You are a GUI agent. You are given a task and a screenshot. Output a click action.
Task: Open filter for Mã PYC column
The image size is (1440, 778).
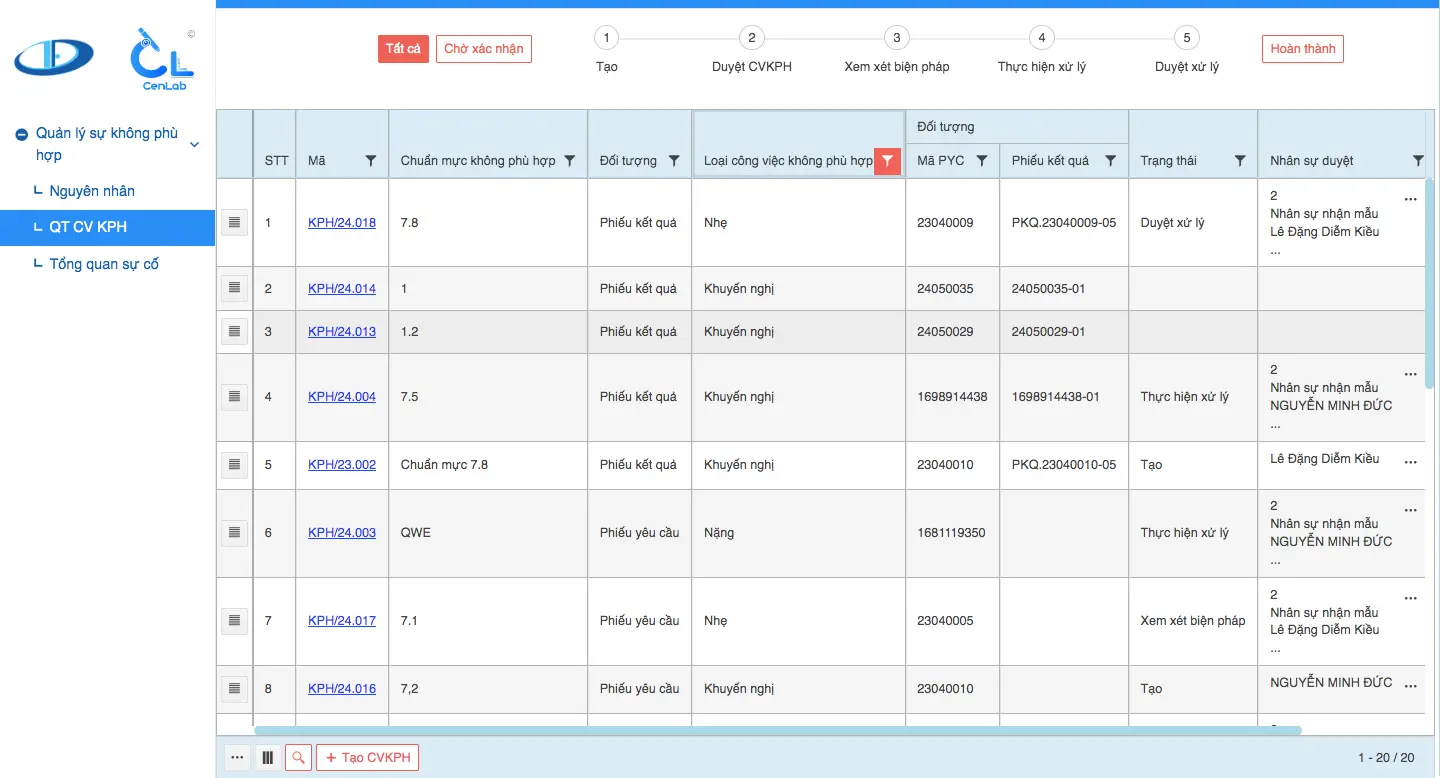click(x=982, y=161)
